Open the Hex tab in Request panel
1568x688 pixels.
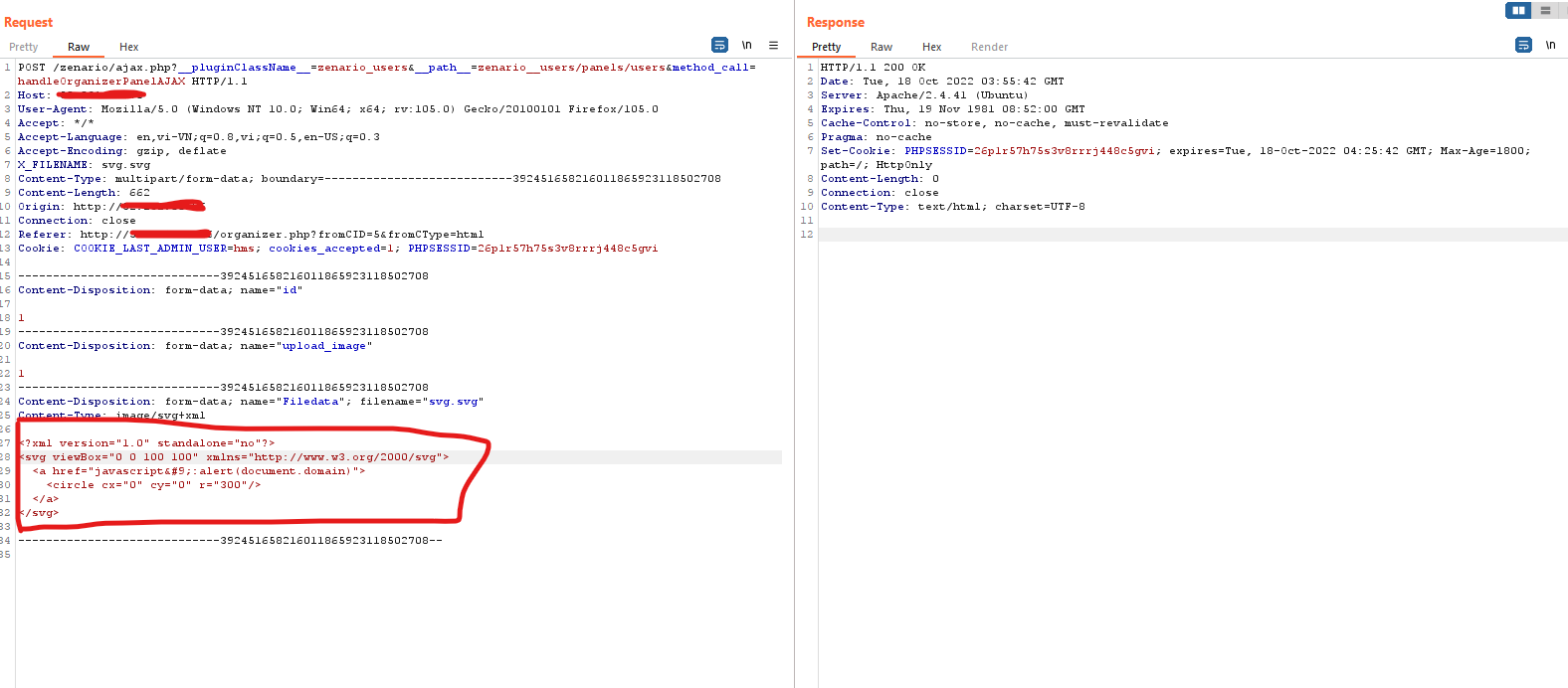[x=129, y=47]
